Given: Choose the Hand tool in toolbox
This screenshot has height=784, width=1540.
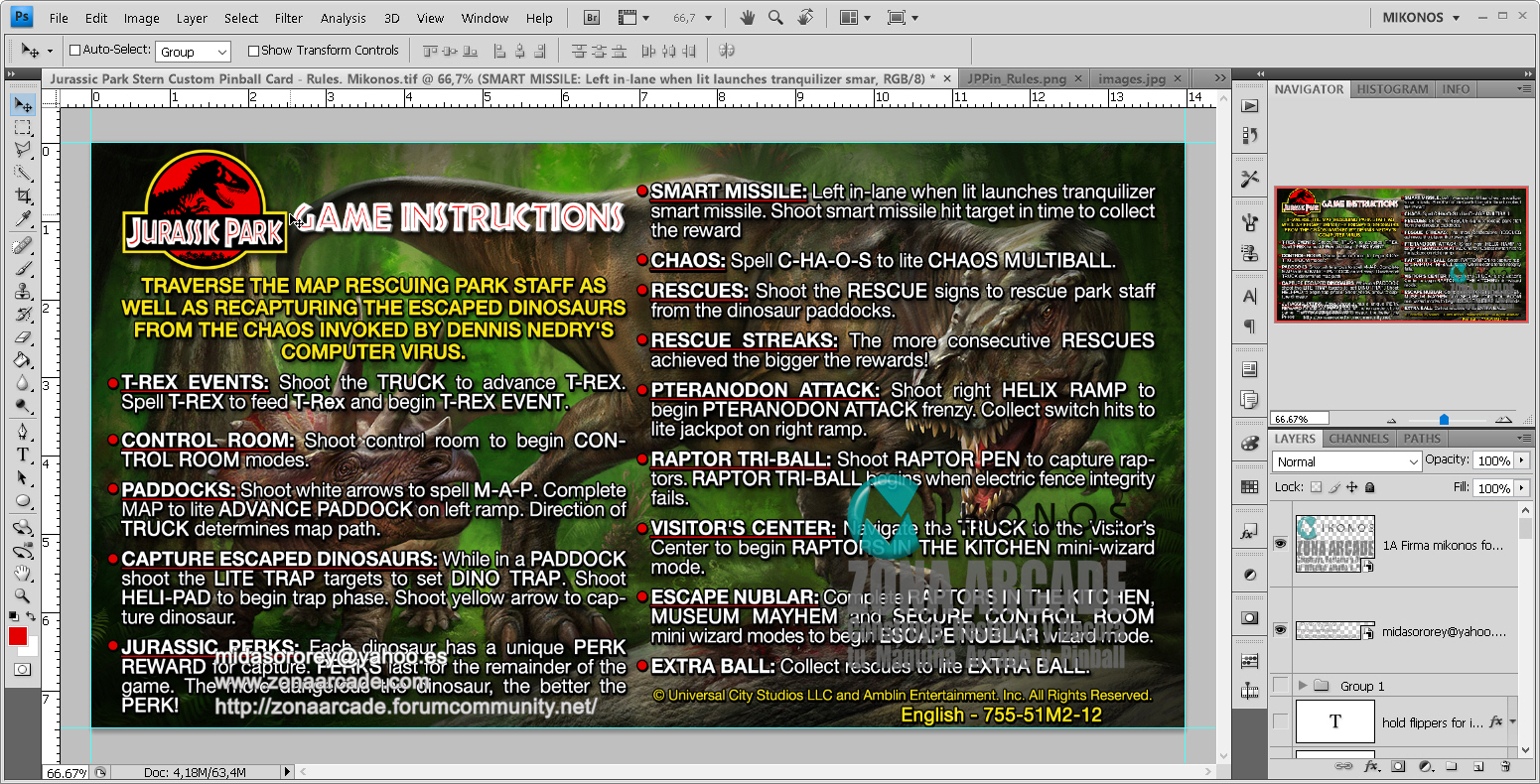Looking at the screenshot, I should coord(23,573).
